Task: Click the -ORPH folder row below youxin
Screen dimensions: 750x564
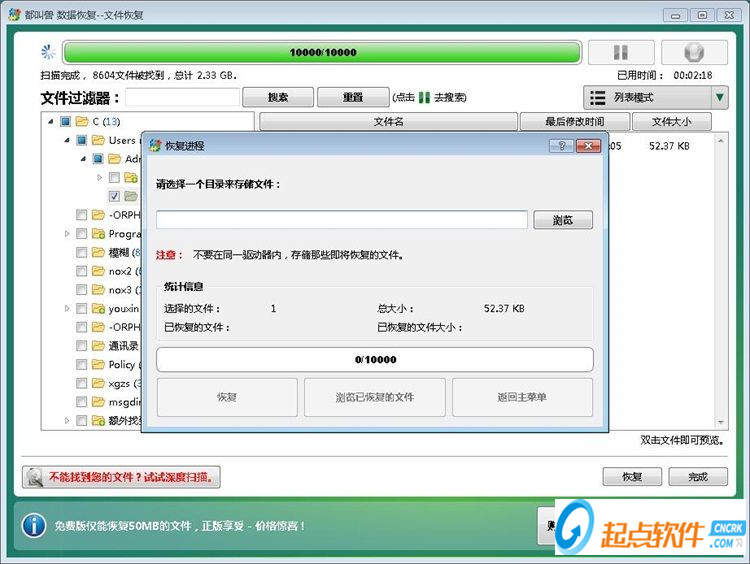Action: point(108,327)
